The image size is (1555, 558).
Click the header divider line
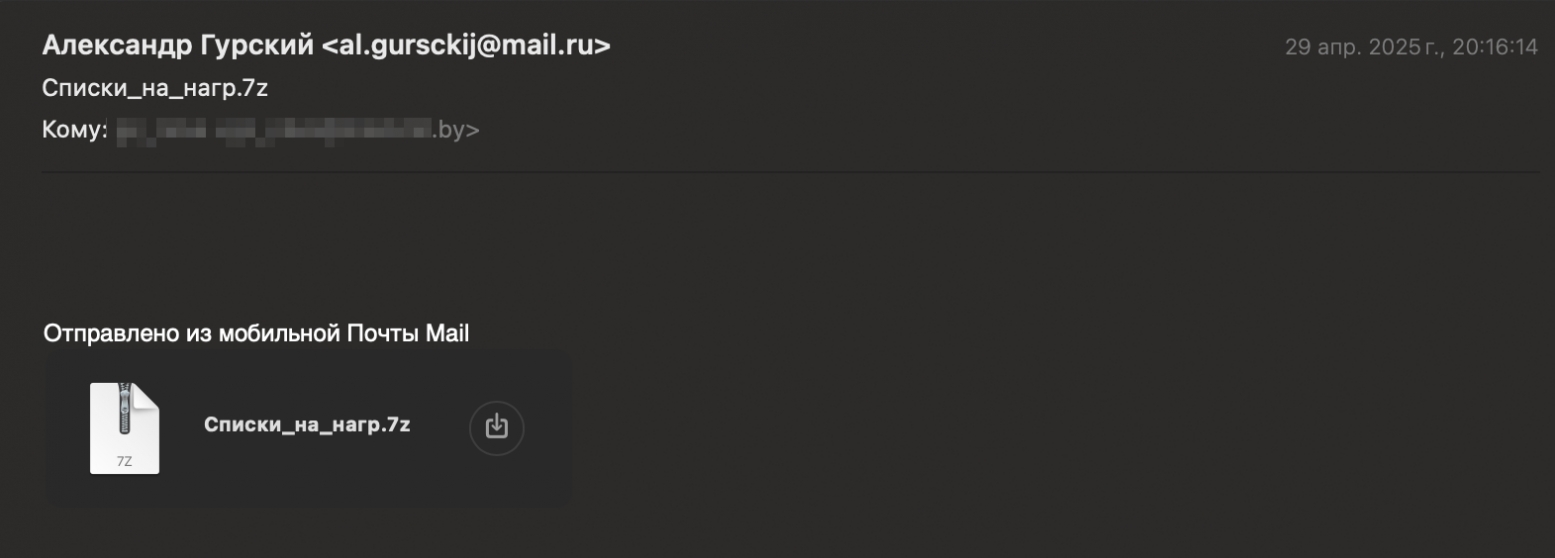790,172
